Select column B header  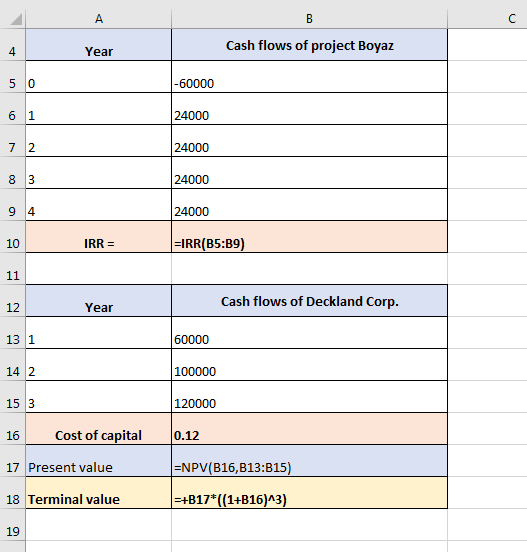309,19
